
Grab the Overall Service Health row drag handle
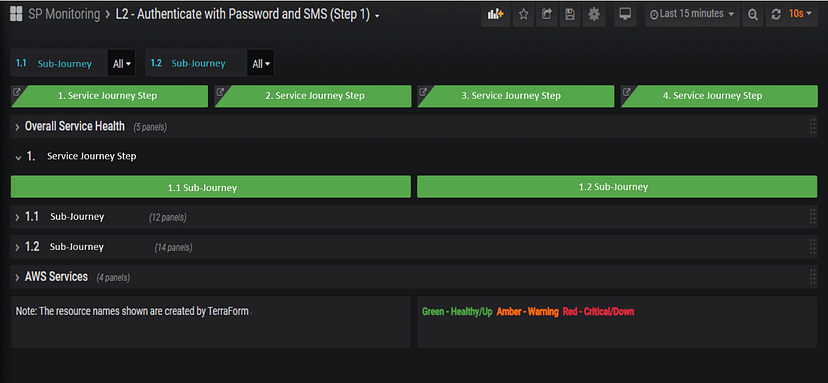pos(813,126)
